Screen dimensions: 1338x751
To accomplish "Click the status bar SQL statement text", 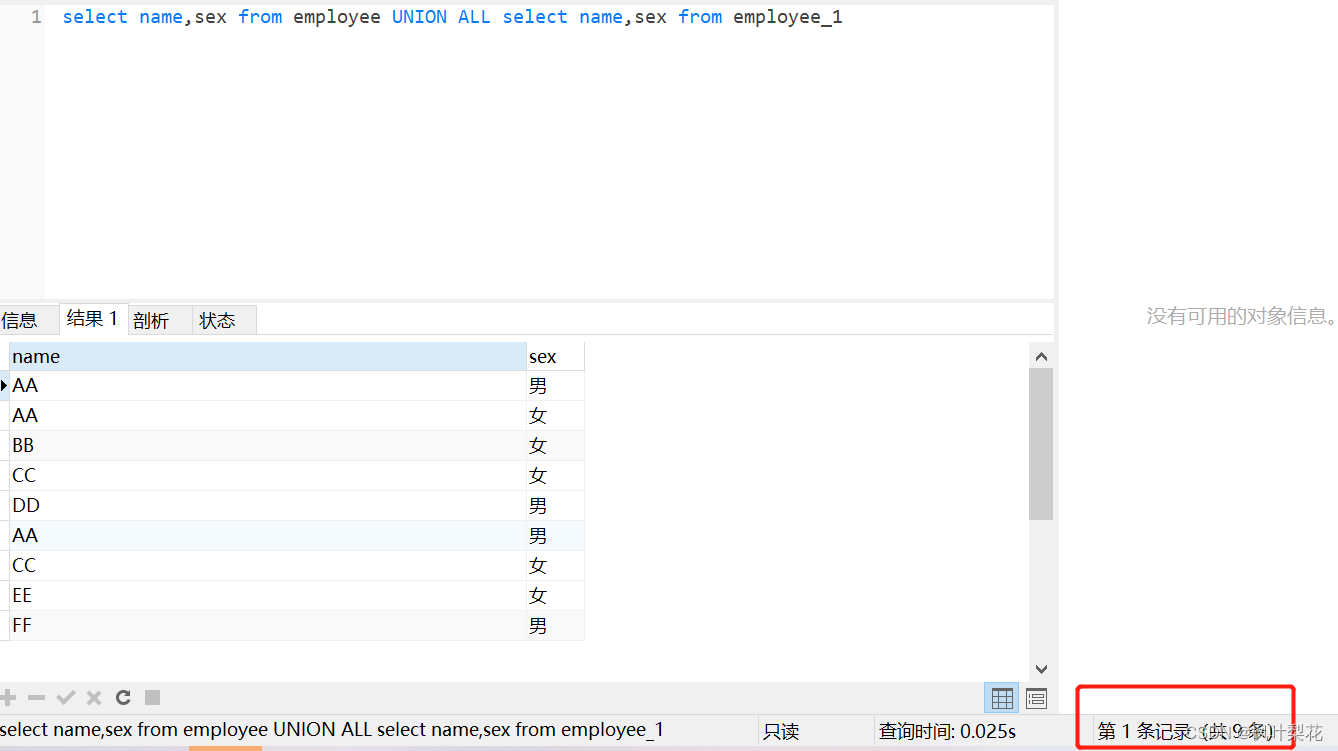I will click(332, 730).
